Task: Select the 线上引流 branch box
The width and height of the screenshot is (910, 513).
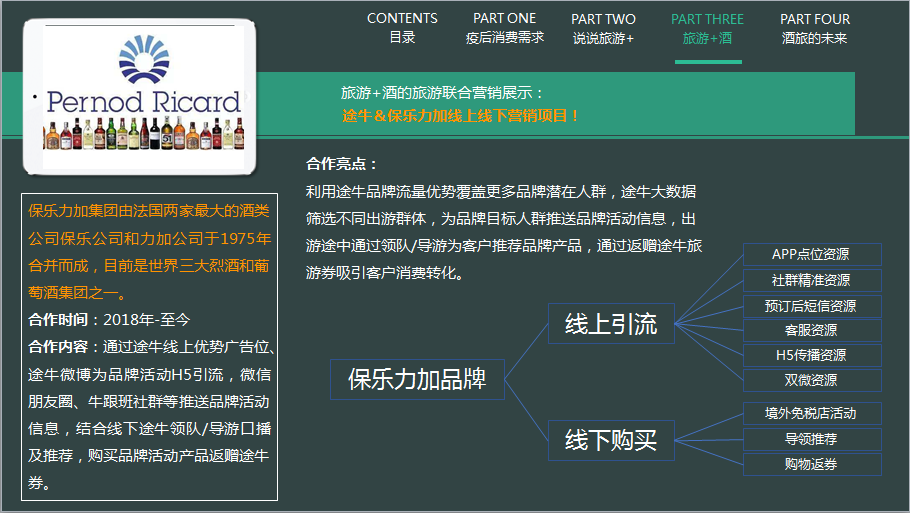Action: tap(611, 324)
